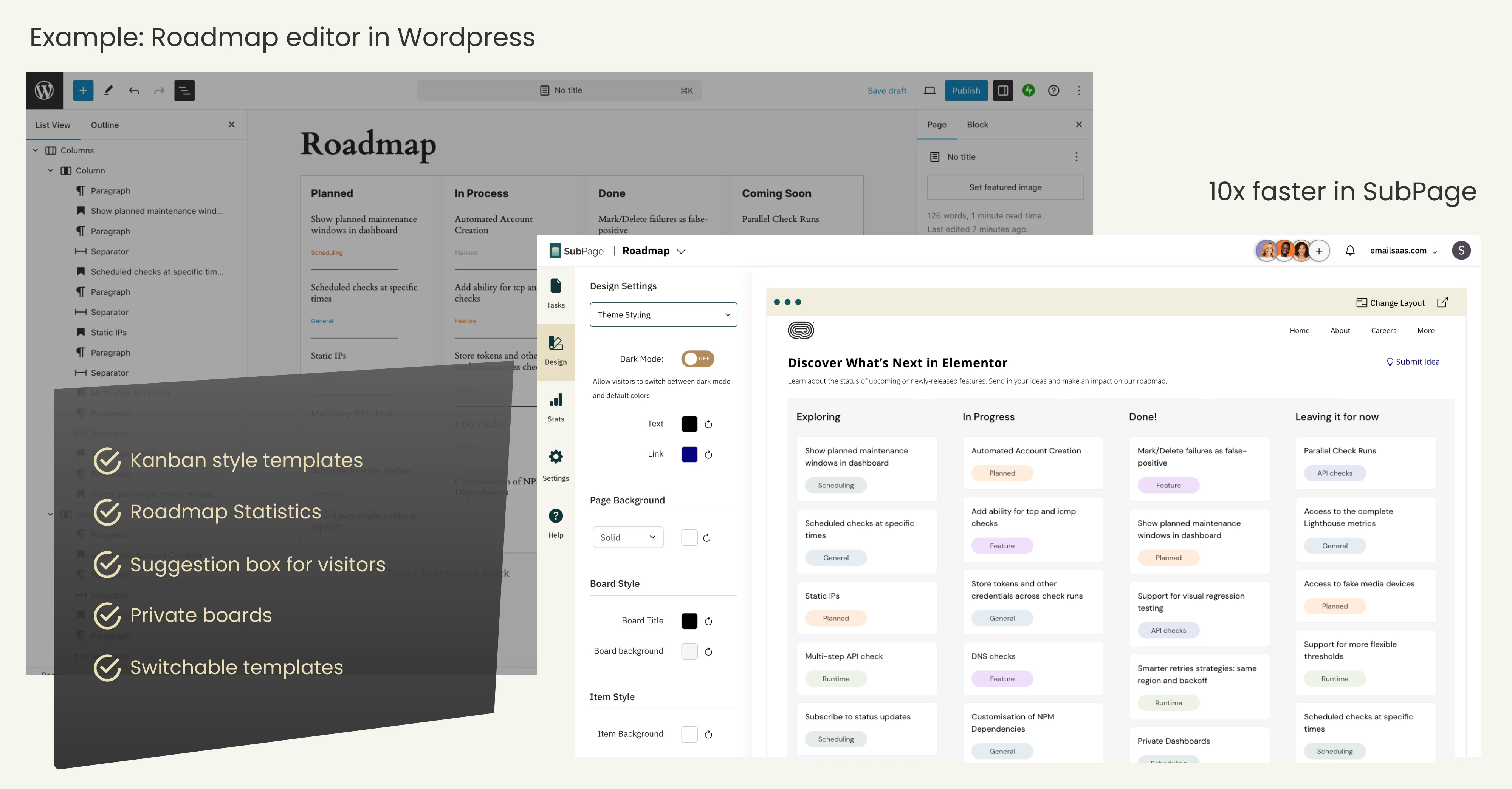
Task: Open About in preview navigation
Action: pos(1340,331)
